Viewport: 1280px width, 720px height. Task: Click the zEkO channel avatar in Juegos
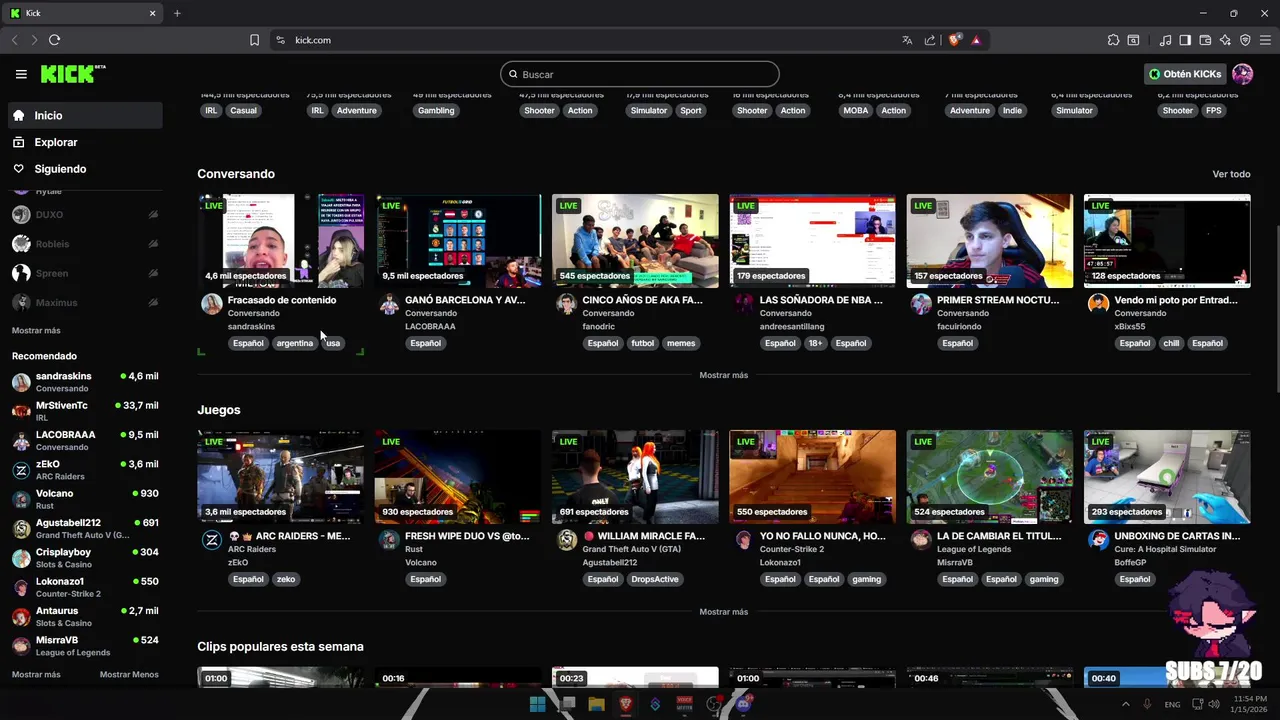[x=211, y=540]
